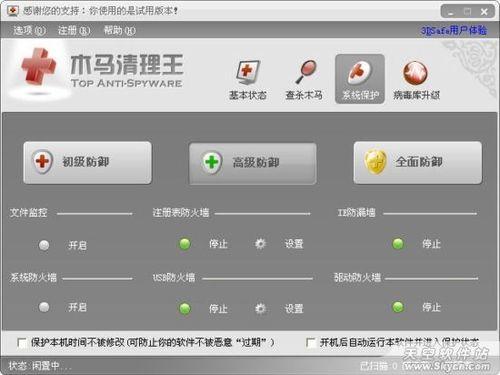Check 开机后自动运行本软件 checkbox
The height and width of the screenshot is (375, 500).
pos(311,343)
